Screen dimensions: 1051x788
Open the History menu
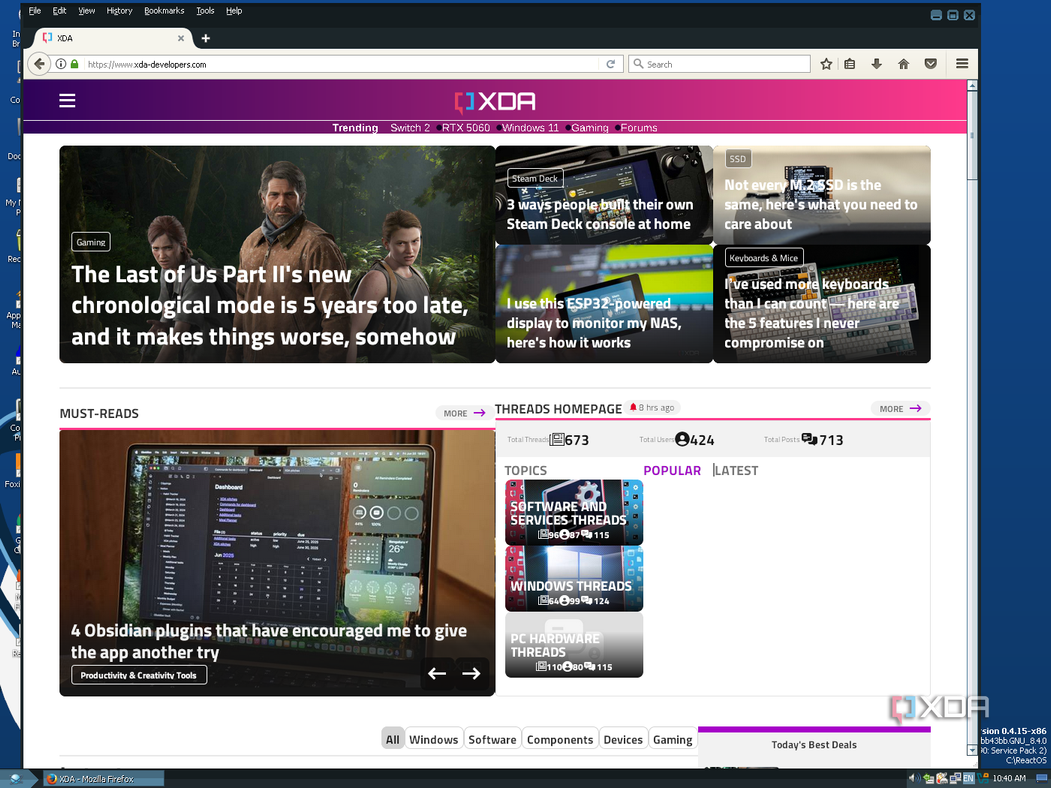(x=119, y=11)
